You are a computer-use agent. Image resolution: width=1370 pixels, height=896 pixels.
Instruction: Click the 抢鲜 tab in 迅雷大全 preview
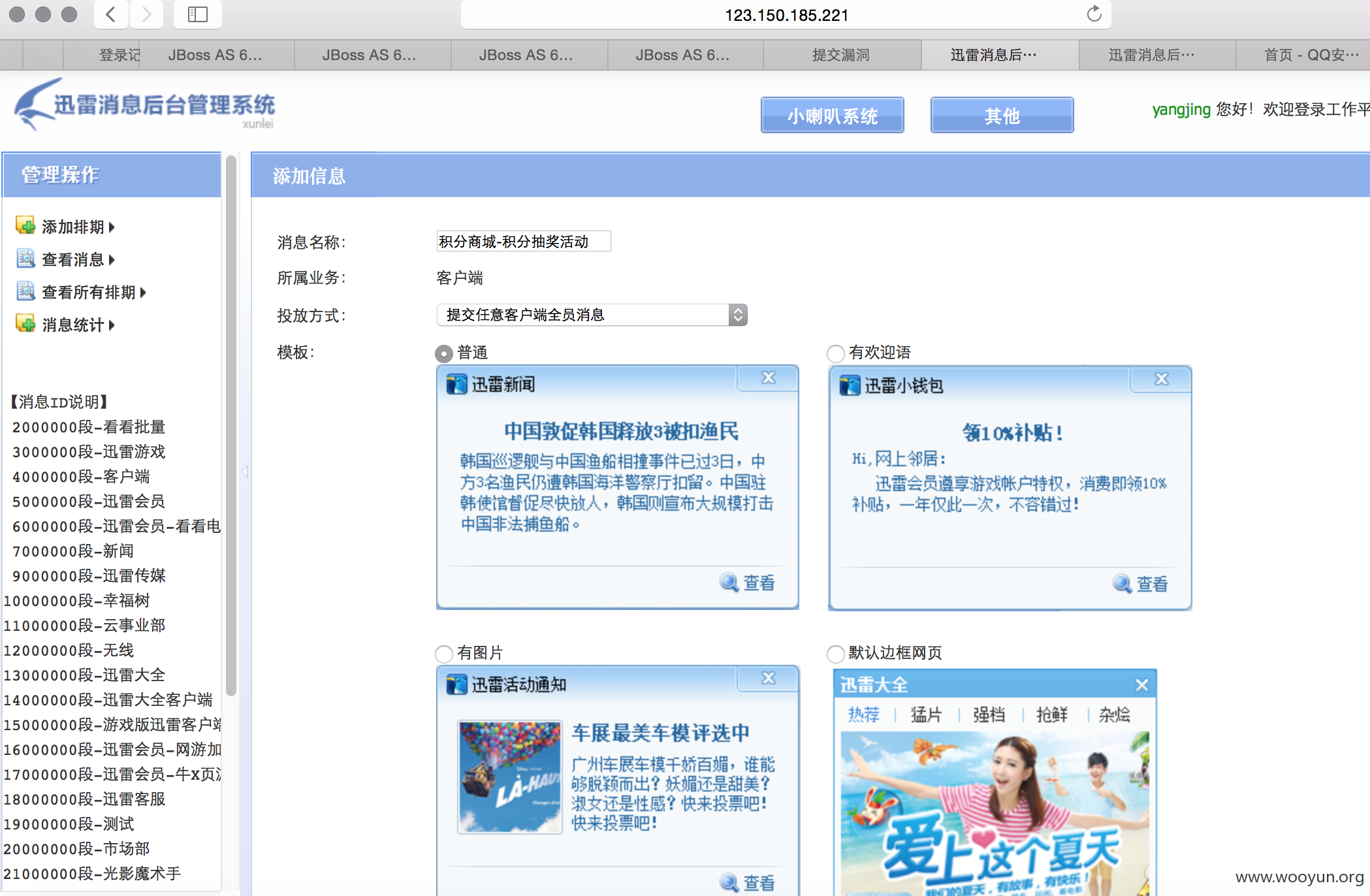[x=1052, y=714]
